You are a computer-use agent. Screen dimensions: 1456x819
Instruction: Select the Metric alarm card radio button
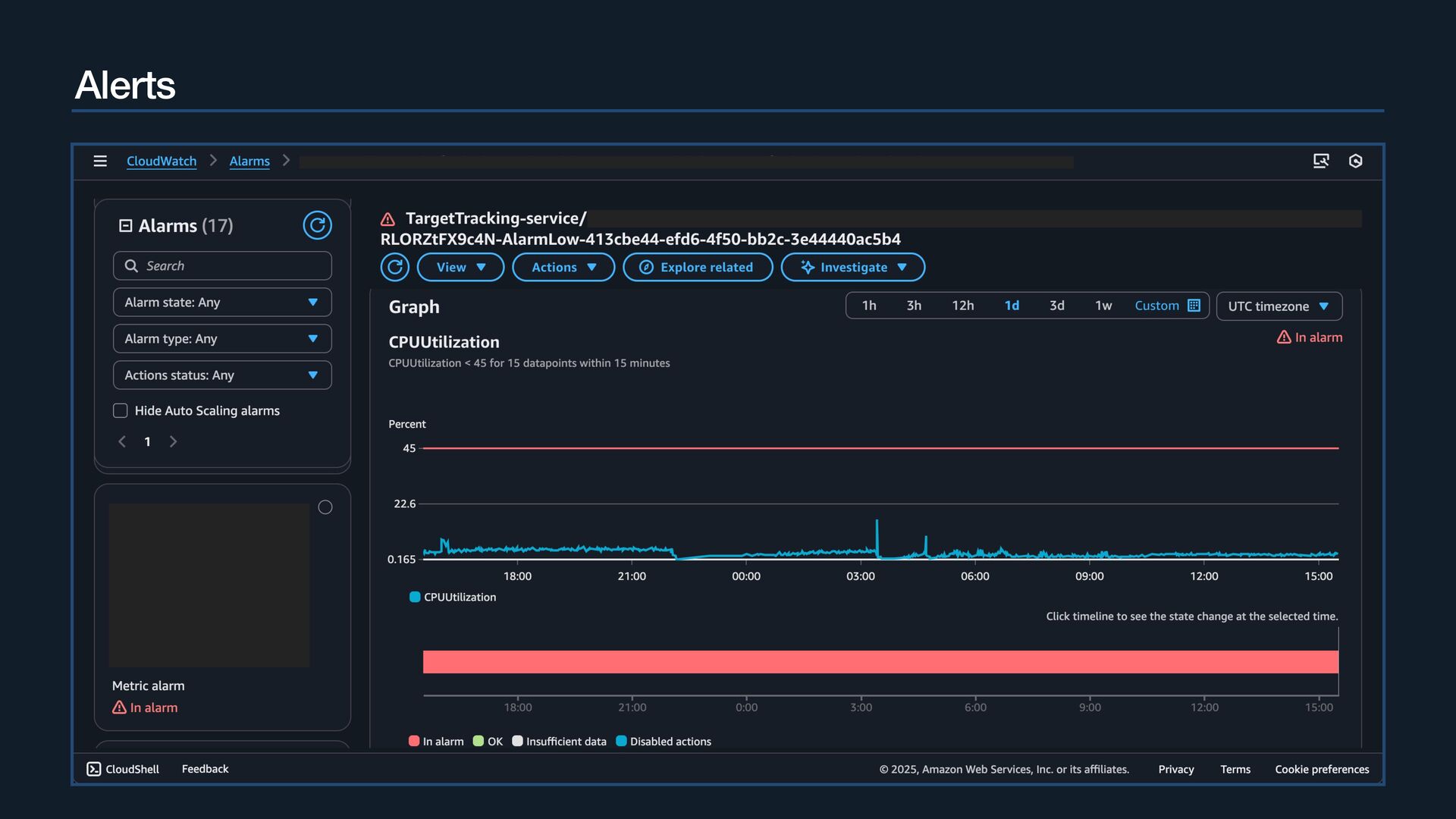click(325, 507)
